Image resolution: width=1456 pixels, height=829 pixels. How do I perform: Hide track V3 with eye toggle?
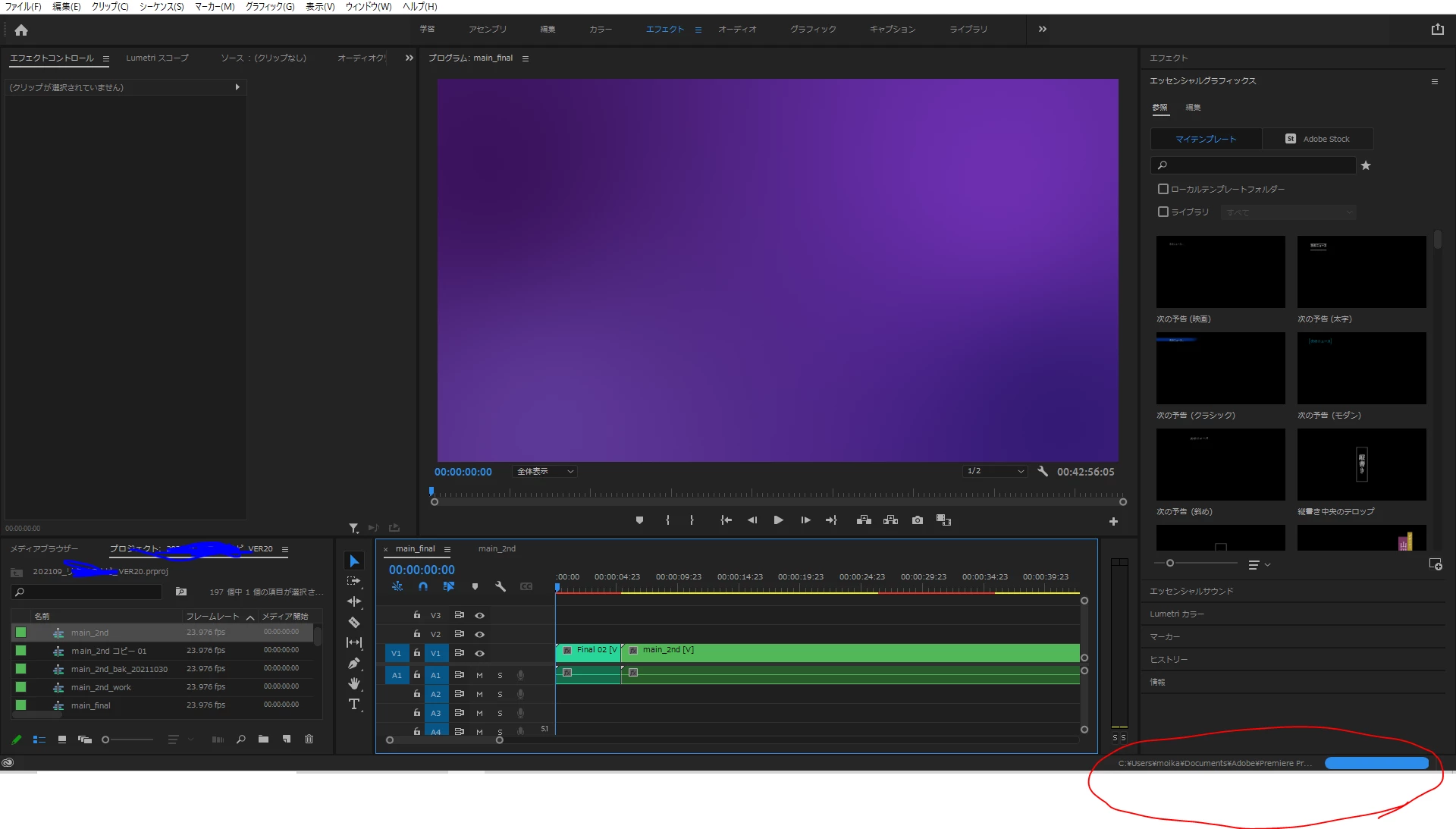coord(479,615)
